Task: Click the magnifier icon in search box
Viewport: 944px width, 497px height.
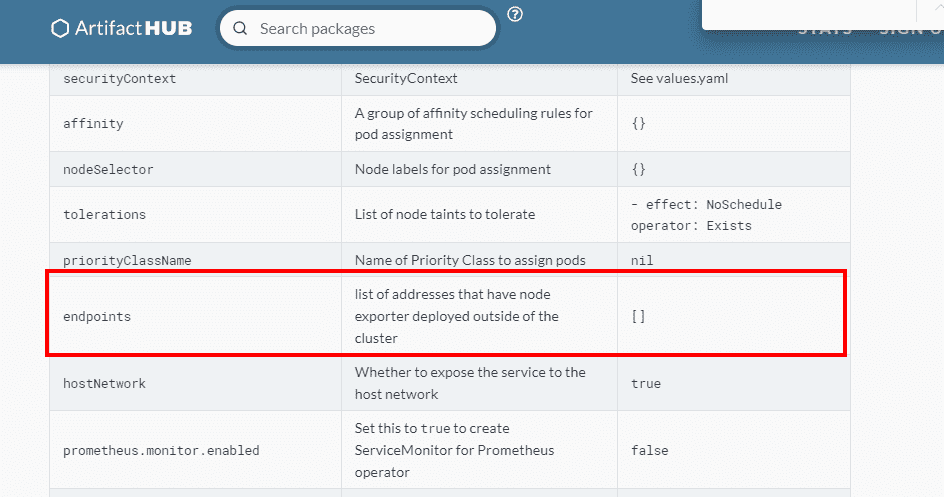Action: click(x=240, y=28)
